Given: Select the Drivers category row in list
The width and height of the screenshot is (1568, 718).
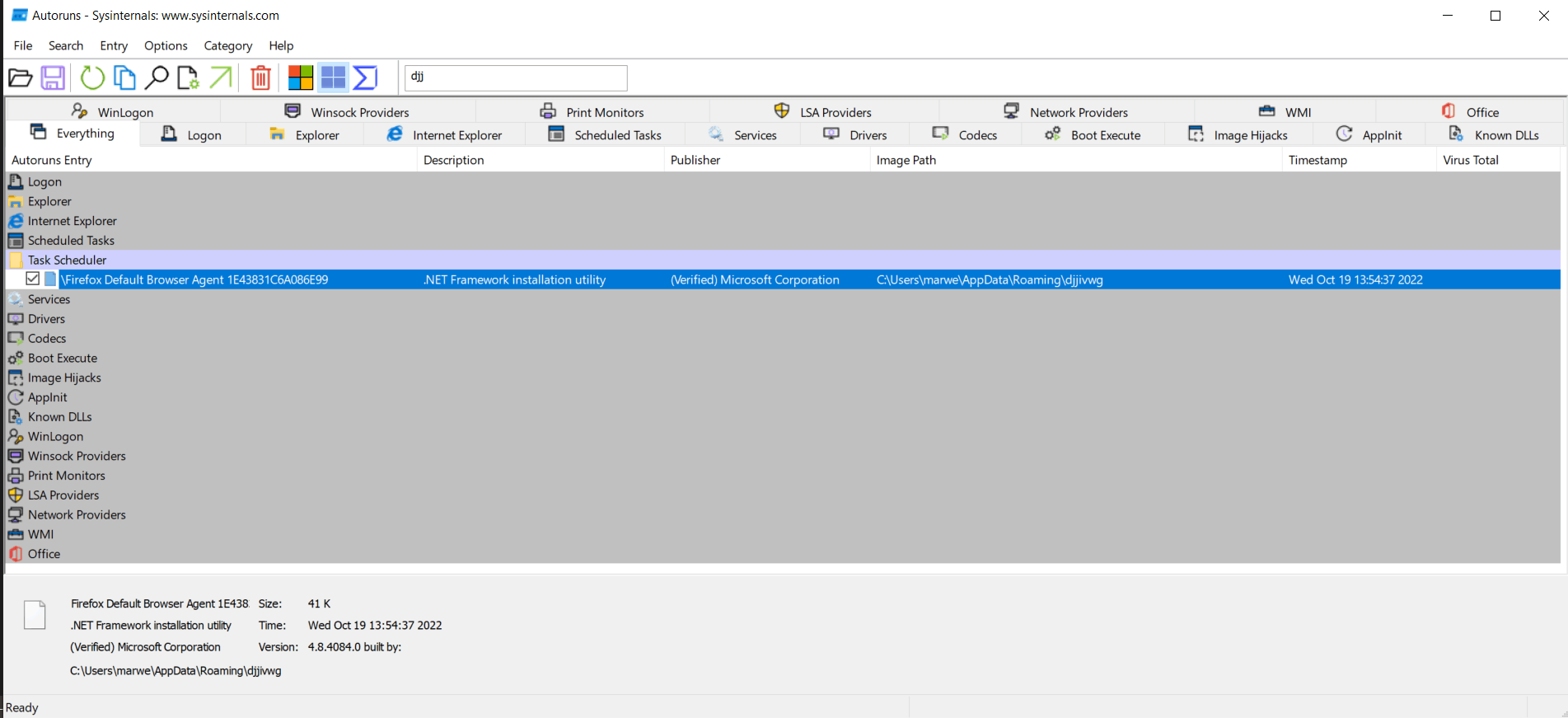Looking at the screenshot, I should tap(784, 319).
